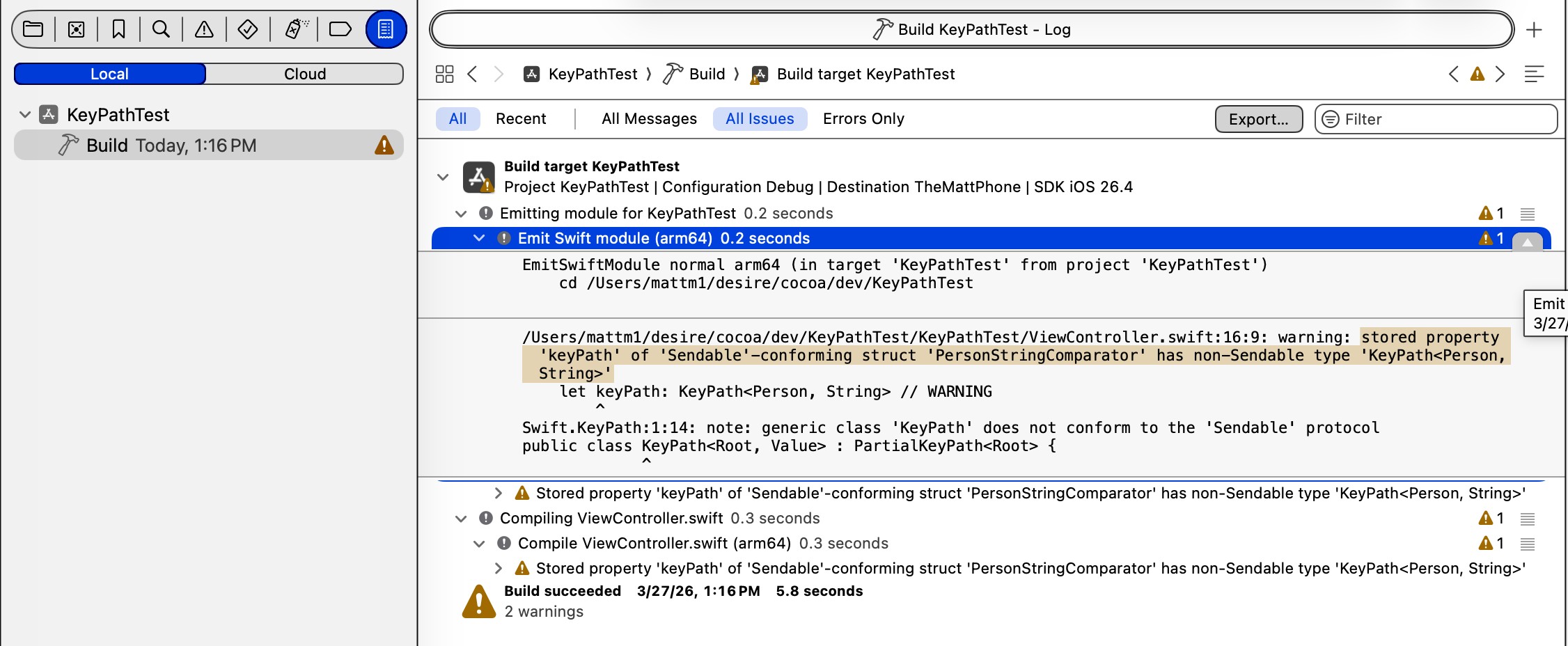Viewport: 1568px width, 646px height.
Task: Click the 'cd /Users/mattm1' command line
Action: point(766,283)
